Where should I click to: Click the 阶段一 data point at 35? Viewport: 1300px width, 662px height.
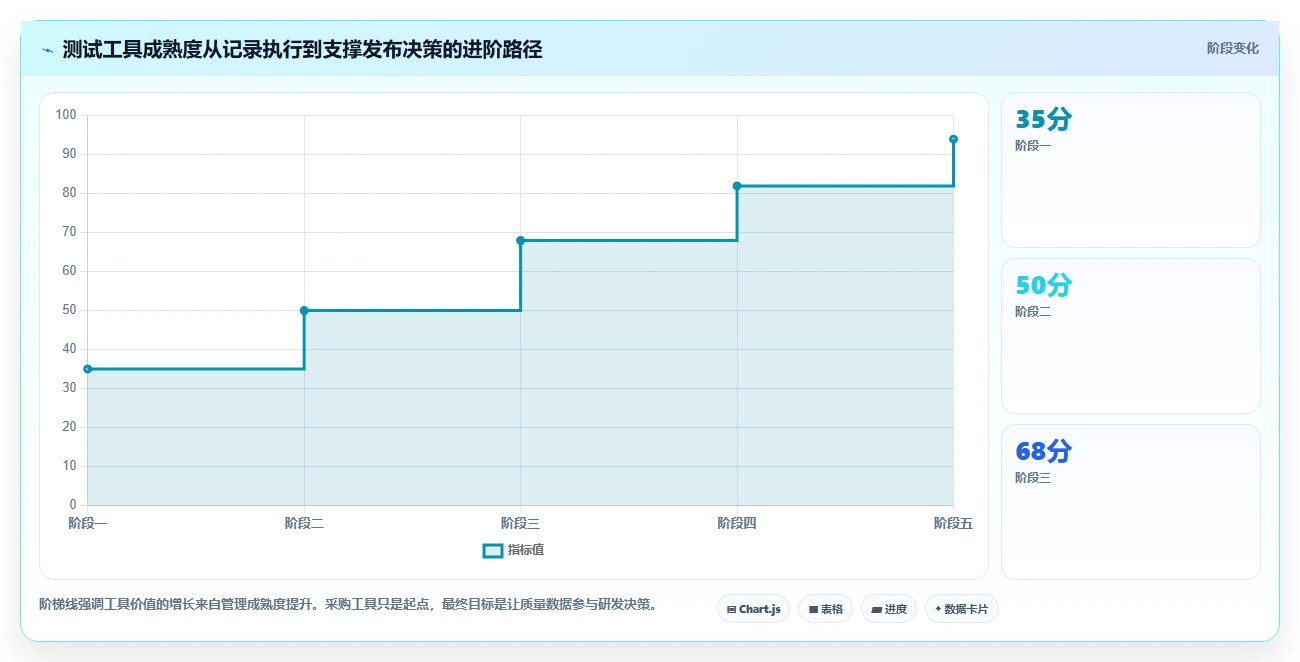coord(88,369)
